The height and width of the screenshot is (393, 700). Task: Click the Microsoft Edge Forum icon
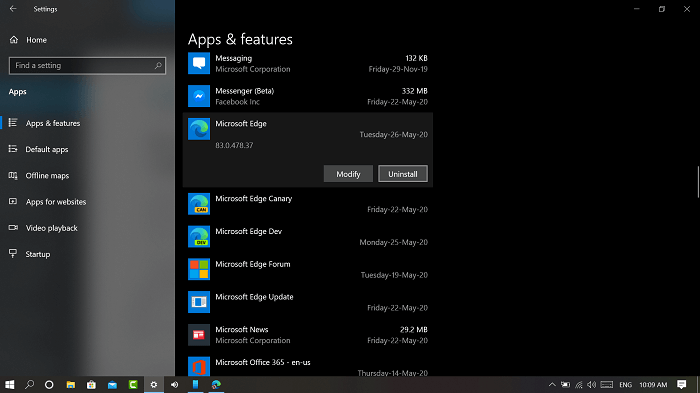(x=199, y=269)
